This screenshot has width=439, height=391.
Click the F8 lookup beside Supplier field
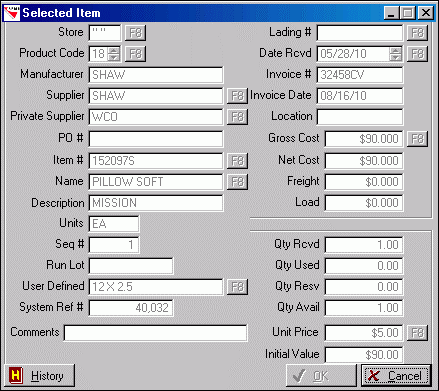[x=237, y=96]
